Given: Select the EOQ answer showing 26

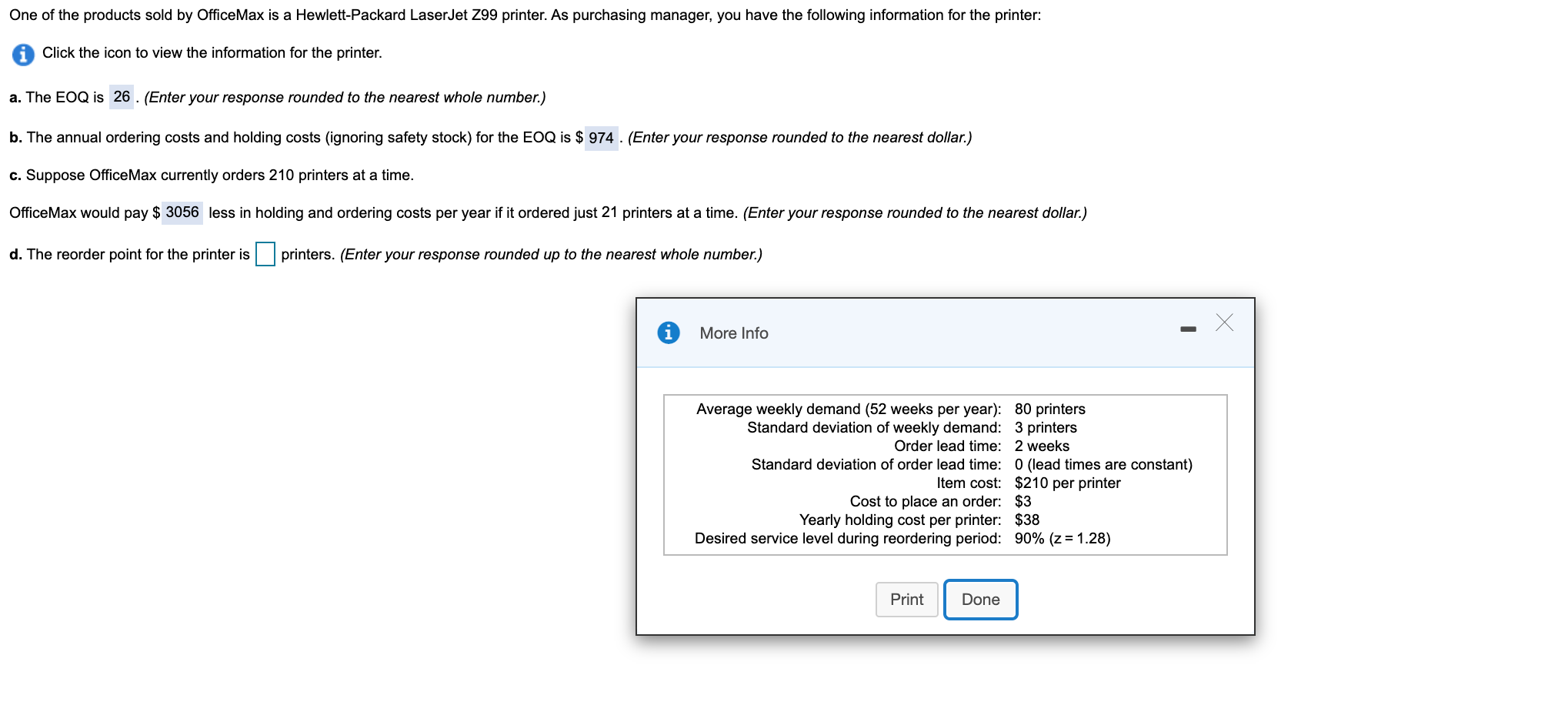Looking at the screenshot, I should (122, 97).
